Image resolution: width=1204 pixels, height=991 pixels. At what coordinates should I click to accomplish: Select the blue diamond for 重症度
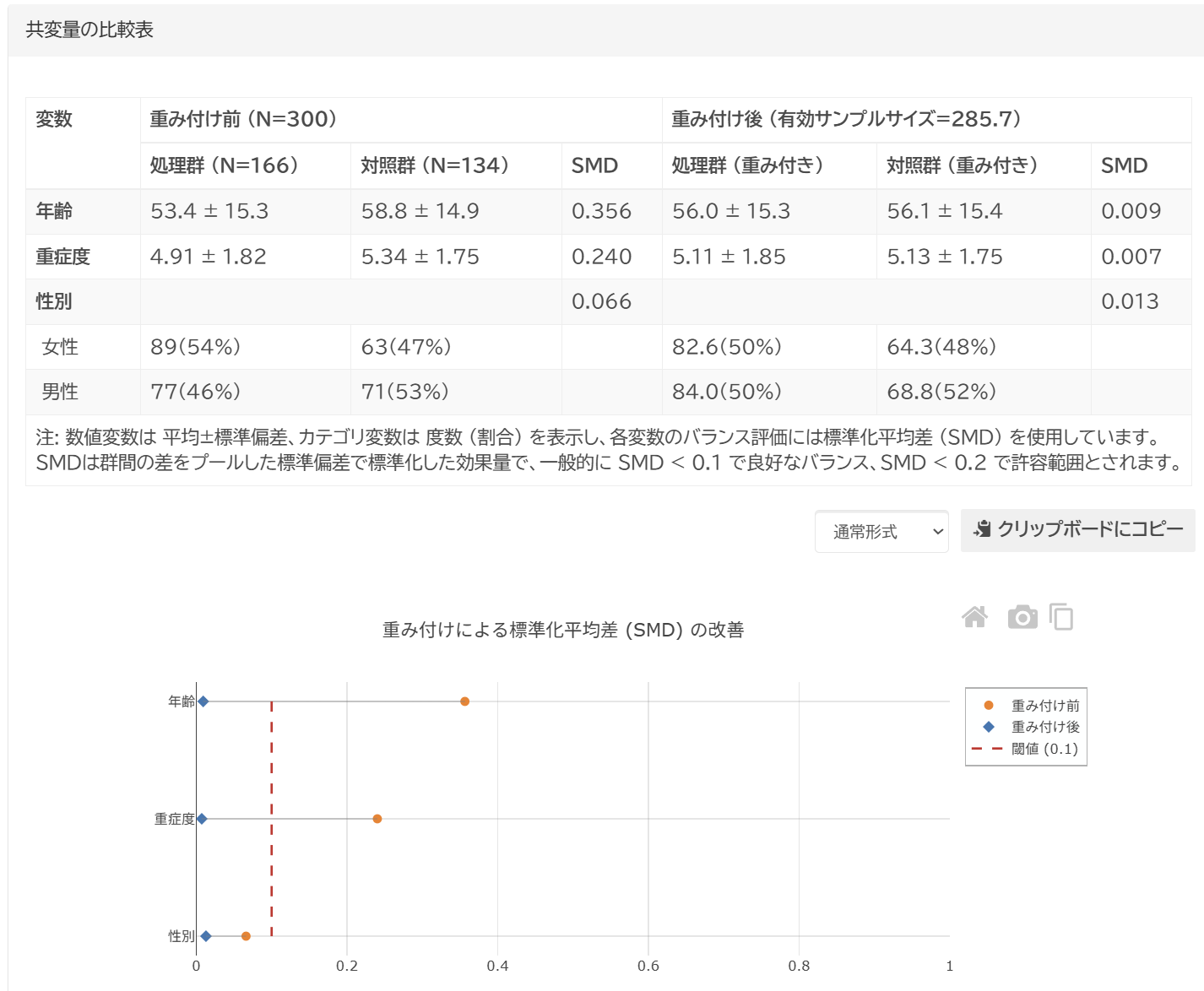point(202,819)
